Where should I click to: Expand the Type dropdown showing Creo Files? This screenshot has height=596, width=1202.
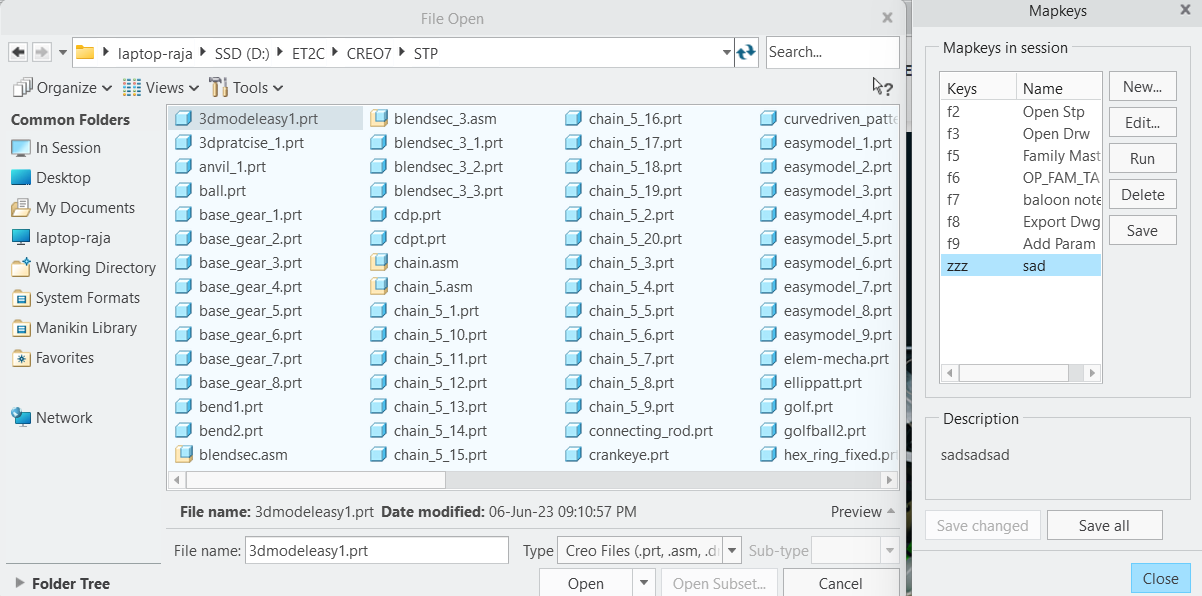tap(731, 550)
